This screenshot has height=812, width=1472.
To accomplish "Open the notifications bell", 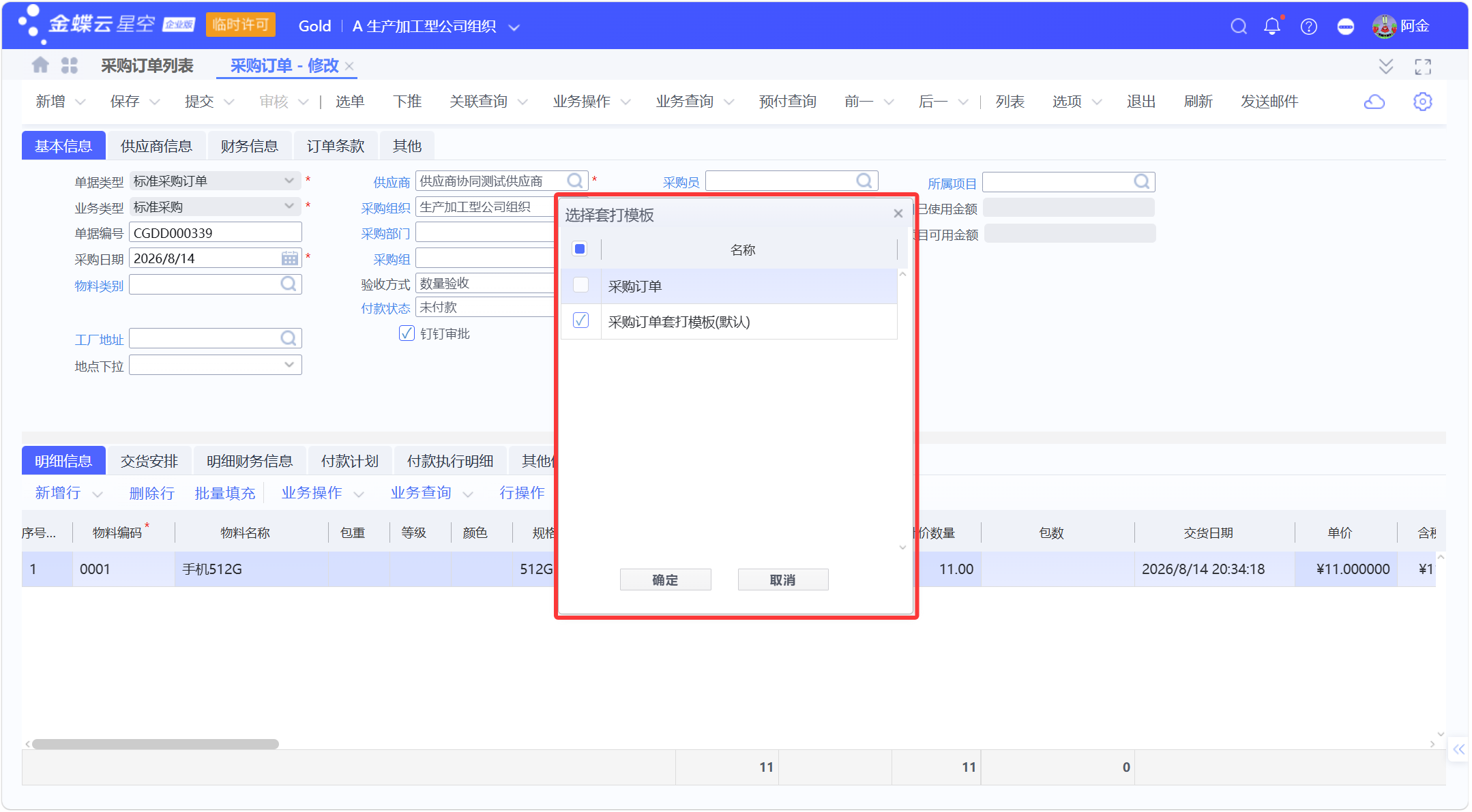I will click(x=1272, y=27).
